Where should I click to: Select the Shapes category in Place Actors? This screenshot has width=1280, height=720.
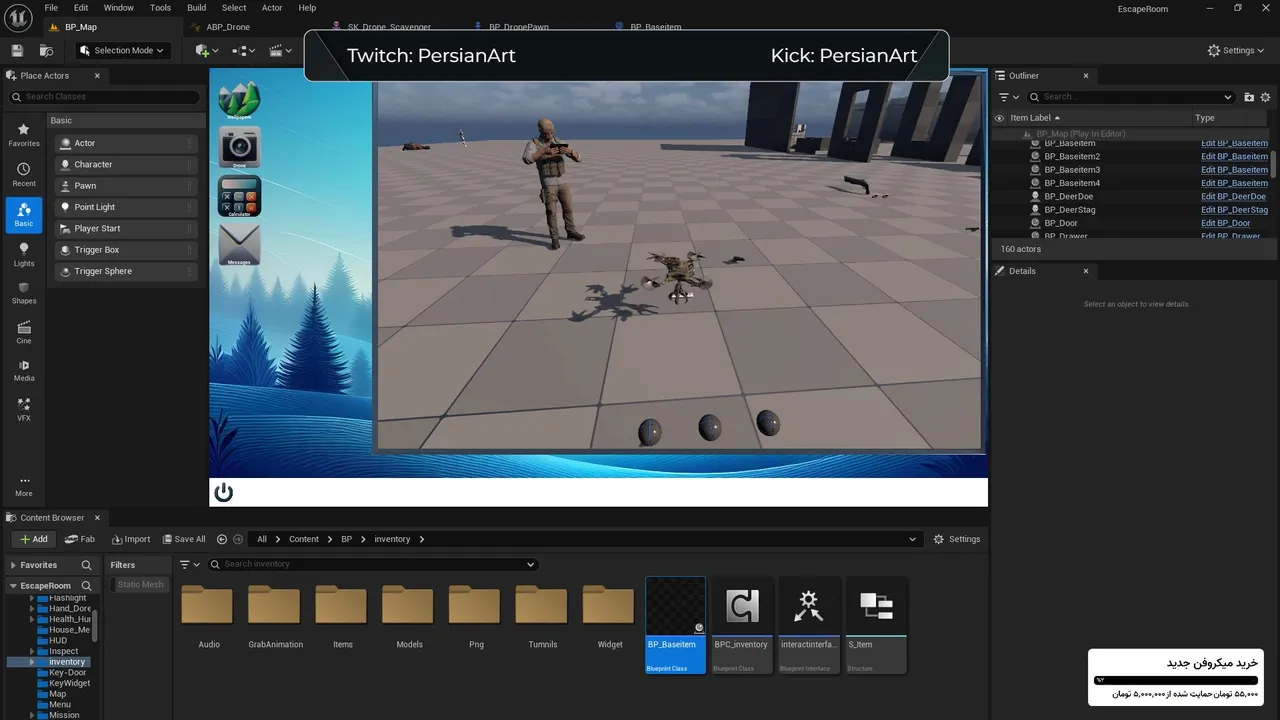[24, 293]
